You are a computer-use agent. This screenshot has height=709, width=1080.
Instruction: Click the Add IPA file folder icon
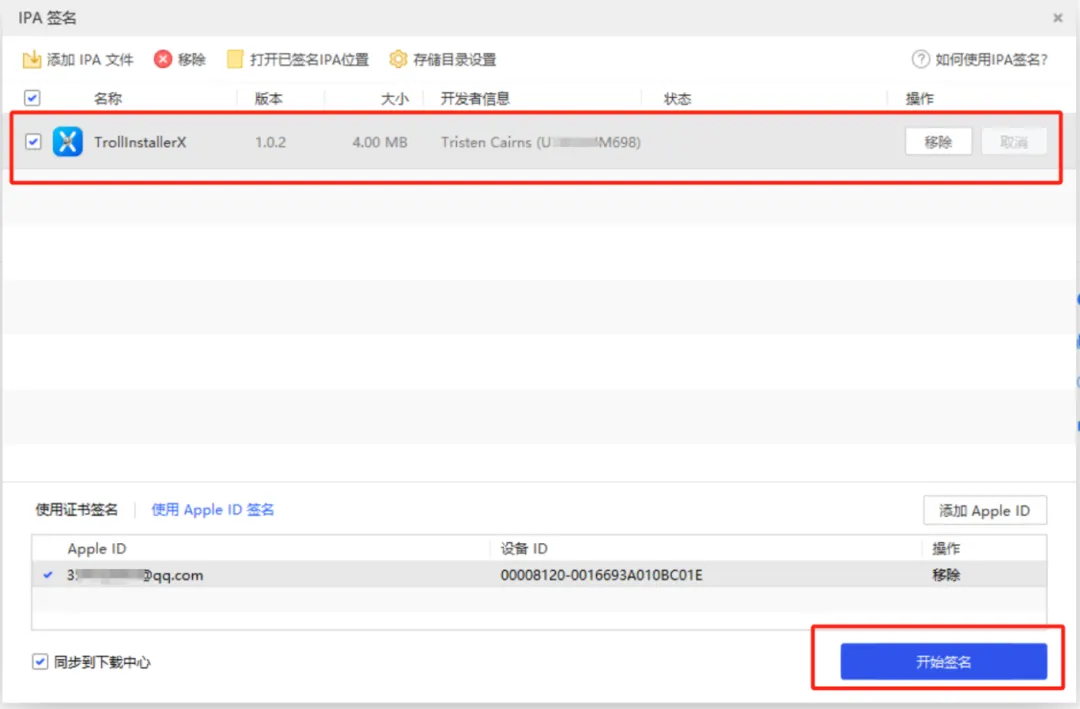click(x=31, y=59)
